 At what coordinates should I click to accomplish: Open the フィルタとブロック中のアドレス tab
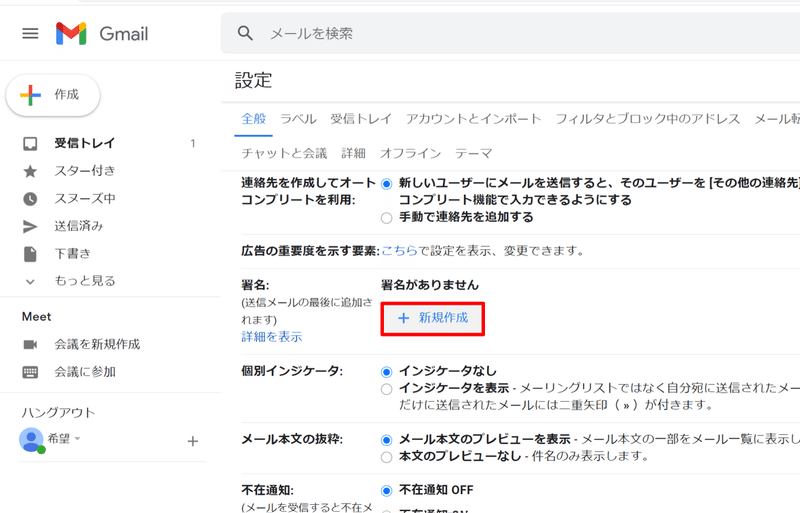pos(647,119)
